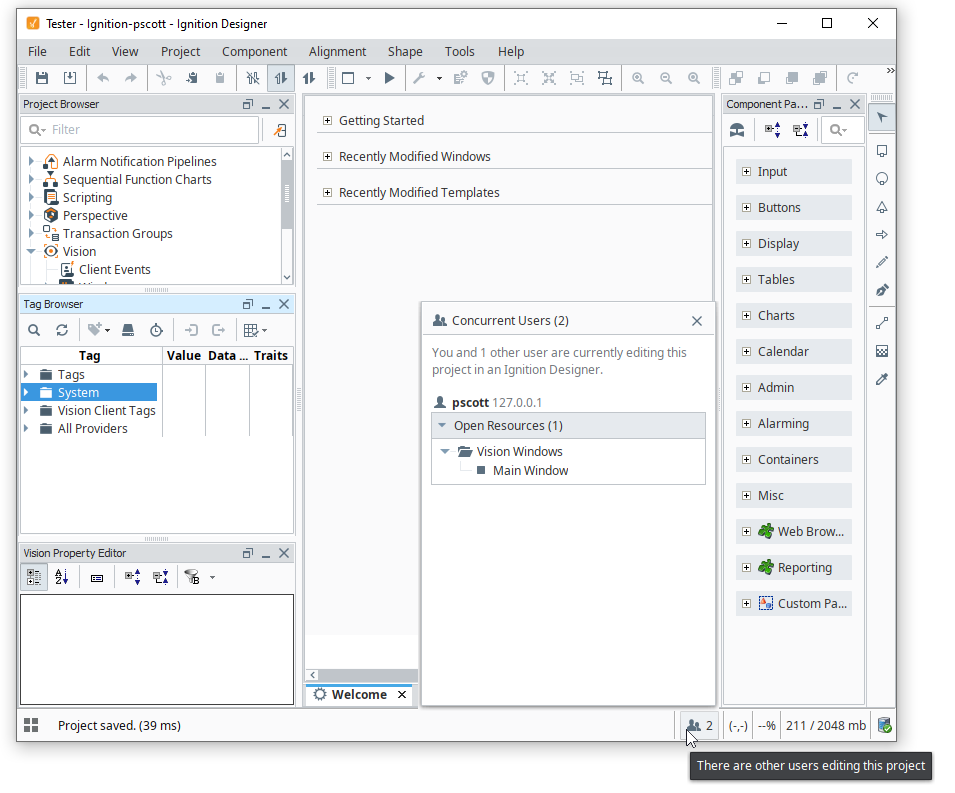The height and width of the screenshot is (793, 955).
Task: Click the rotate icon on the toolbar's right
Action: tap(853, 78)
